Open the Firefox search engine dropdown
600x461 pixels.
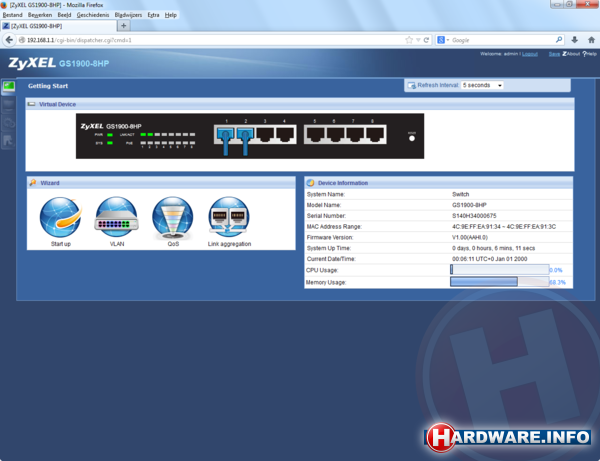(x=443, y=40)
